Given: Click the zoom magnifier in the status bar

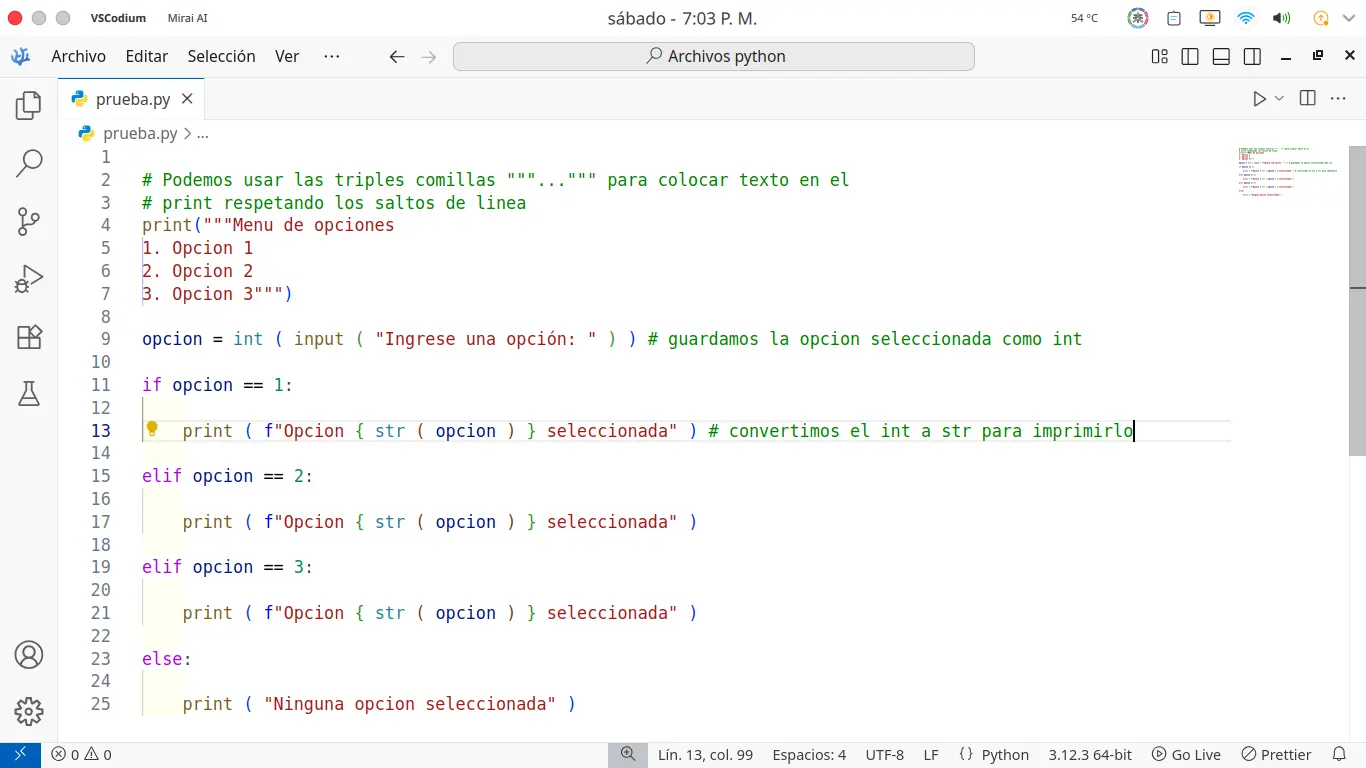Looking at the screenshot, I should pos(628,755).
